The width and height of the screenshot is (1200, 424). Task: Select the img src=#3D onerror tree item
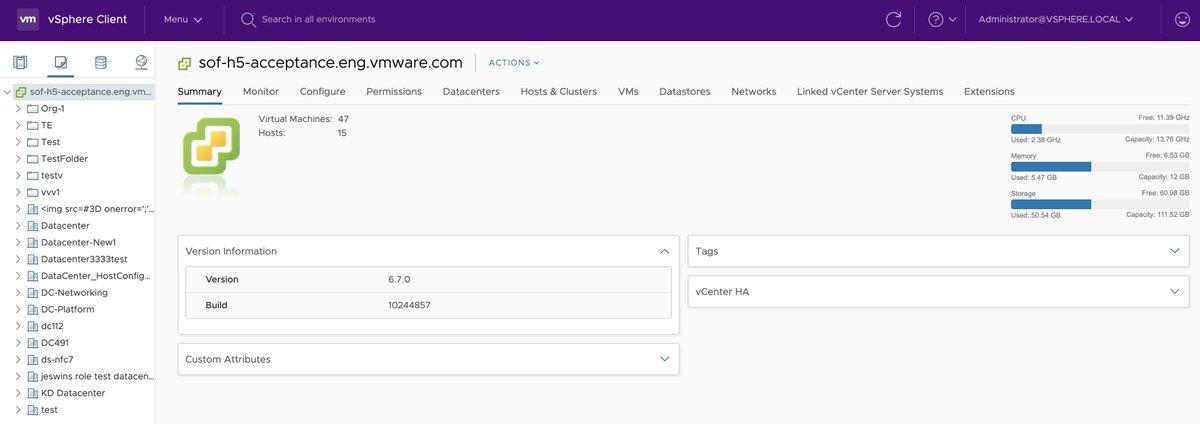tap(97, 209)
